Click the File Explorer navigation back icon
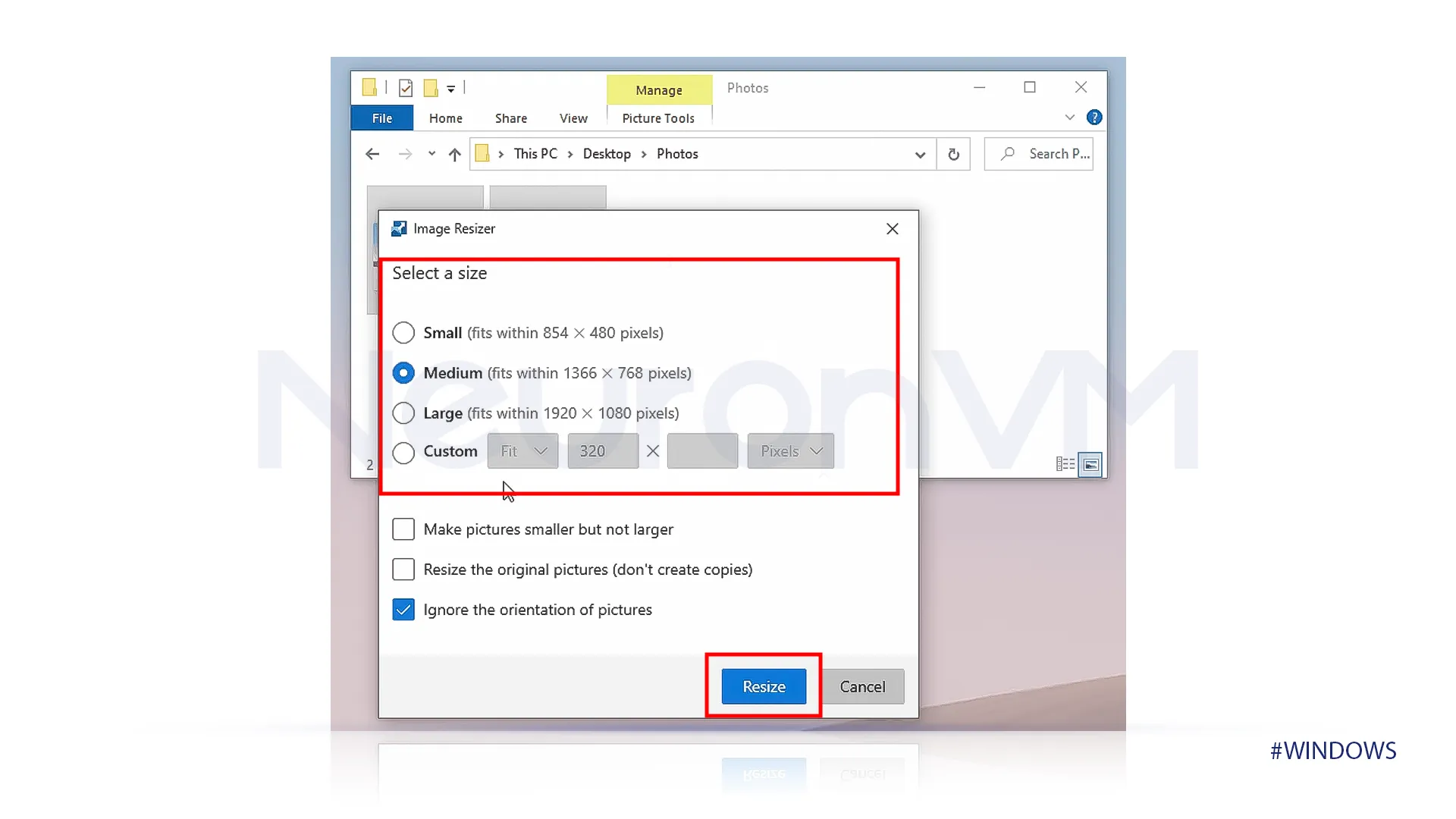This screenshot has width=1456, height=819. pos(372,153)
